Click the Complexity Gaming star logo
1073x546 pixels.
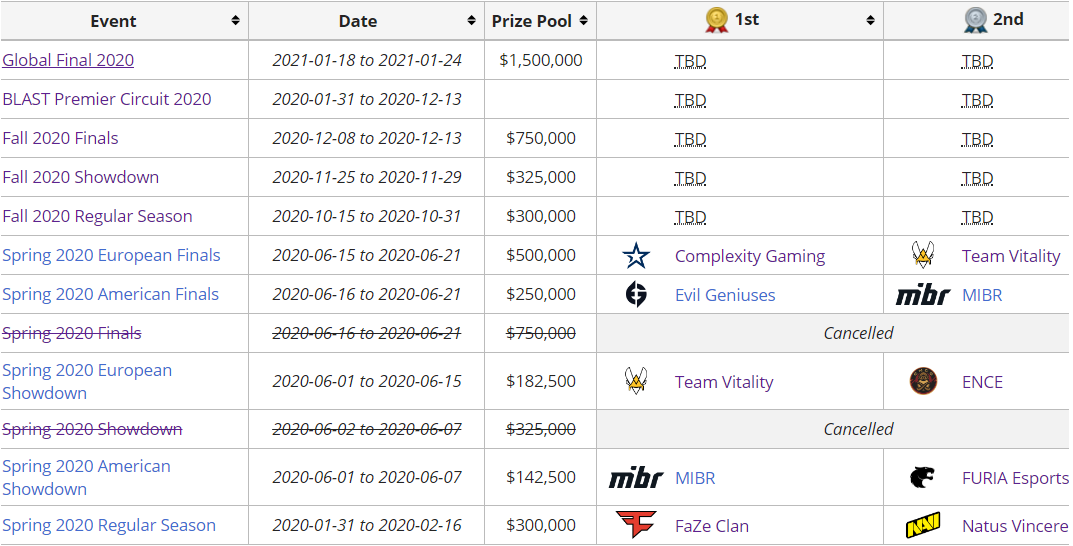tap(636, 256)
